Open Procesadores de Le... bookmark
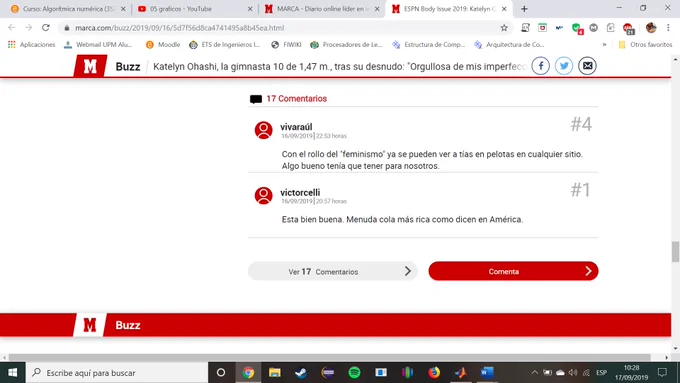This screenshot has width=680, height=383. (346, 45)
